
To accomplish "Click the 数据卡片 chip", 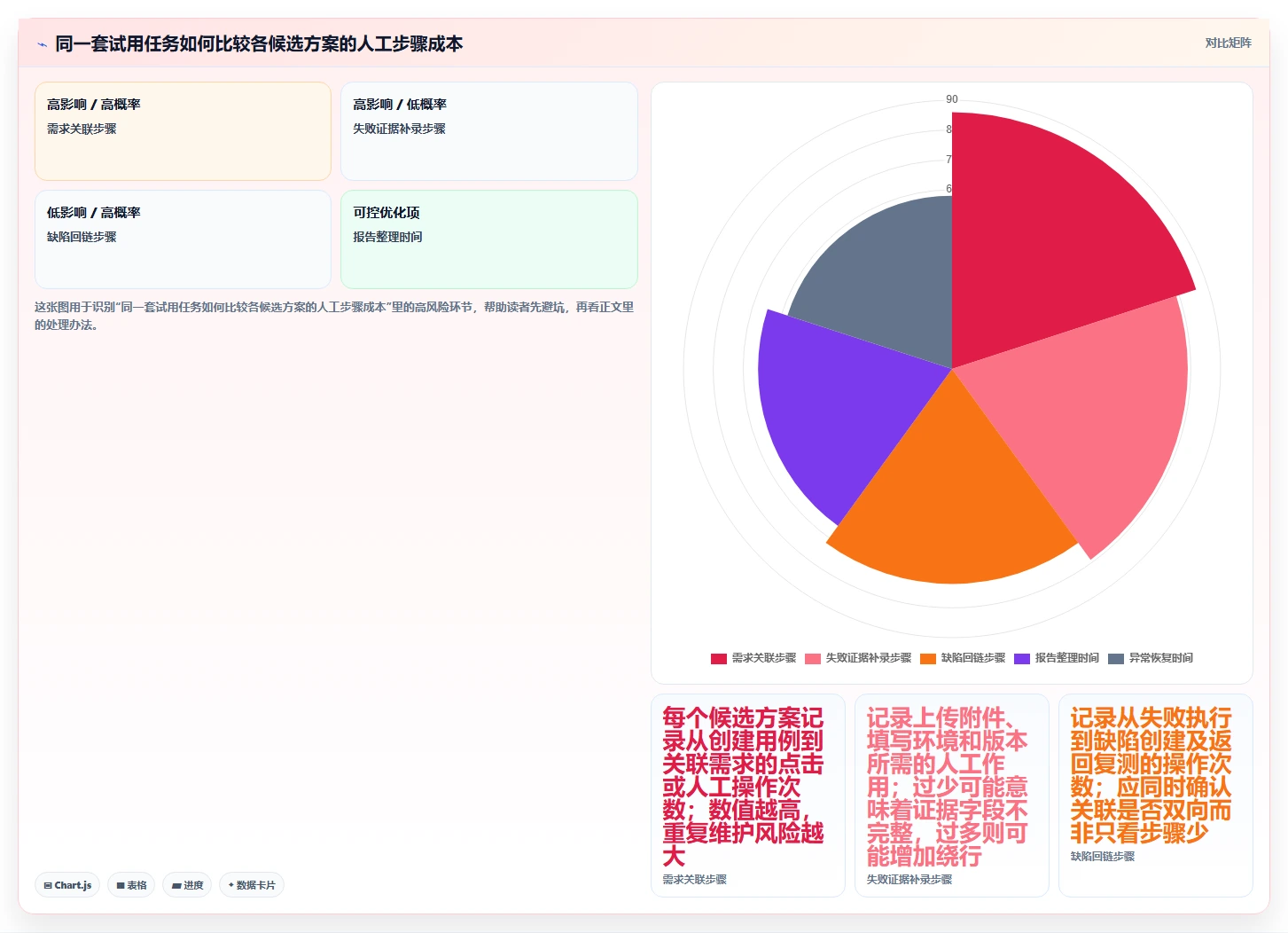I will pos(252,885).
